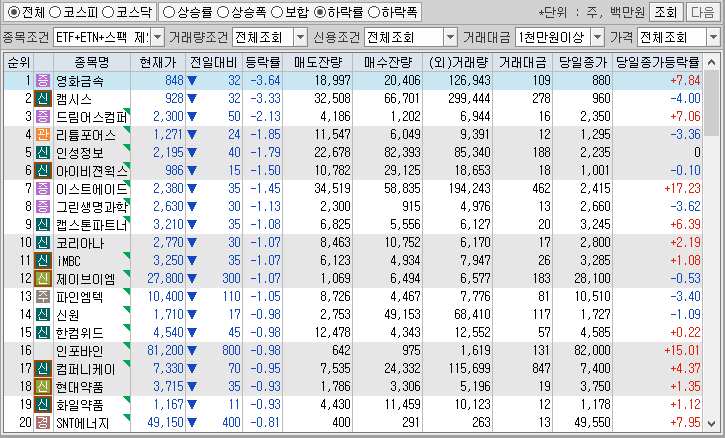Click the 증 badge icon for 드림어스컴퍼
Viewport: 725px width, 438px height.
[x=43, y=117]
